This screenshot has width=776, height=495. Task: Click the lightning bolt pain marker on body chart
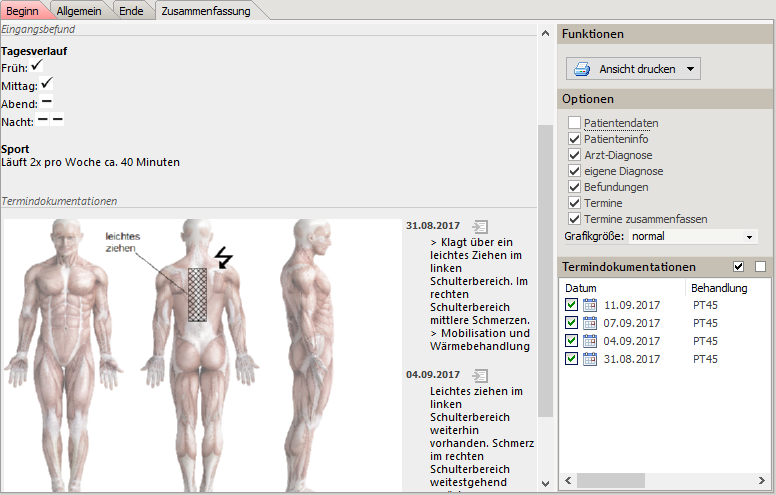point(224,258)
